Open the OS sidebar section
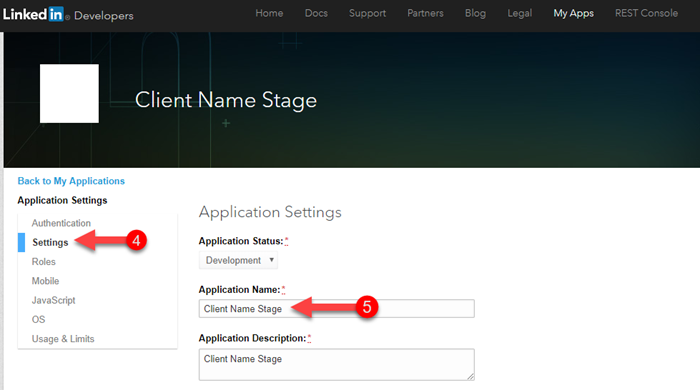 point(38,319)
